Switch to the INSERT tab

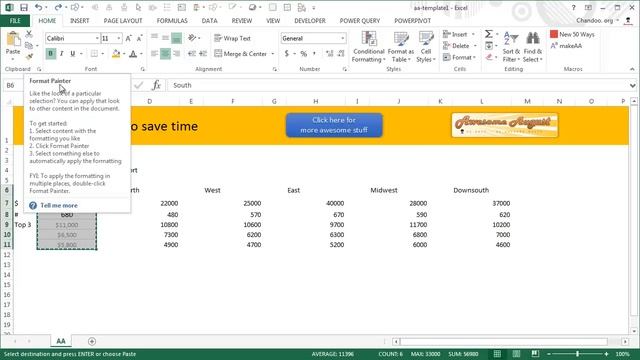(80, 20)
